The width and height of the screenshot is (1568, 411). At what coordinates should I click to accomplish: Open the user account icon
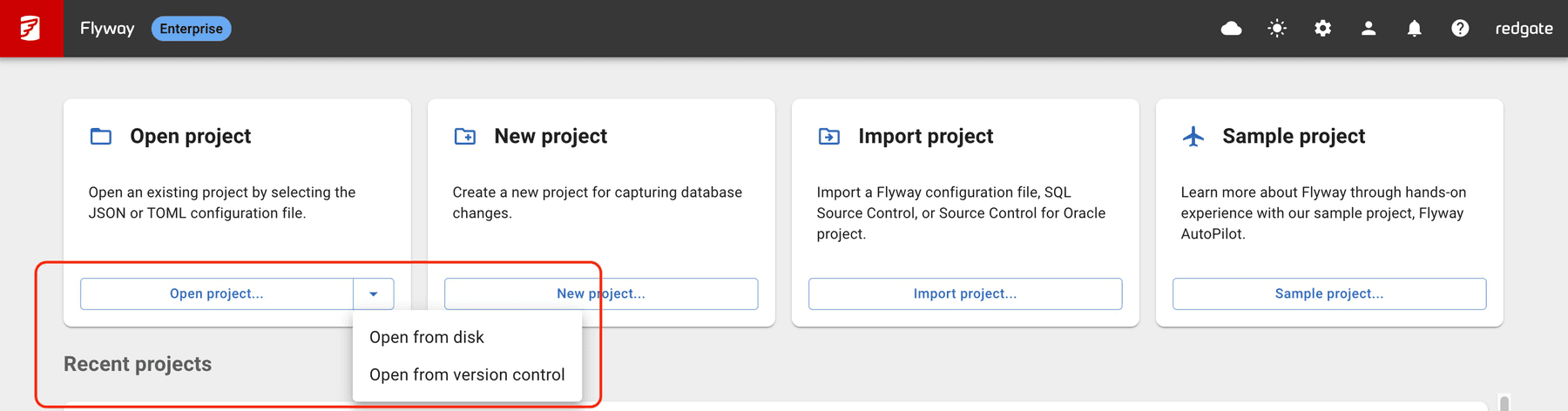pos(1369,29)
